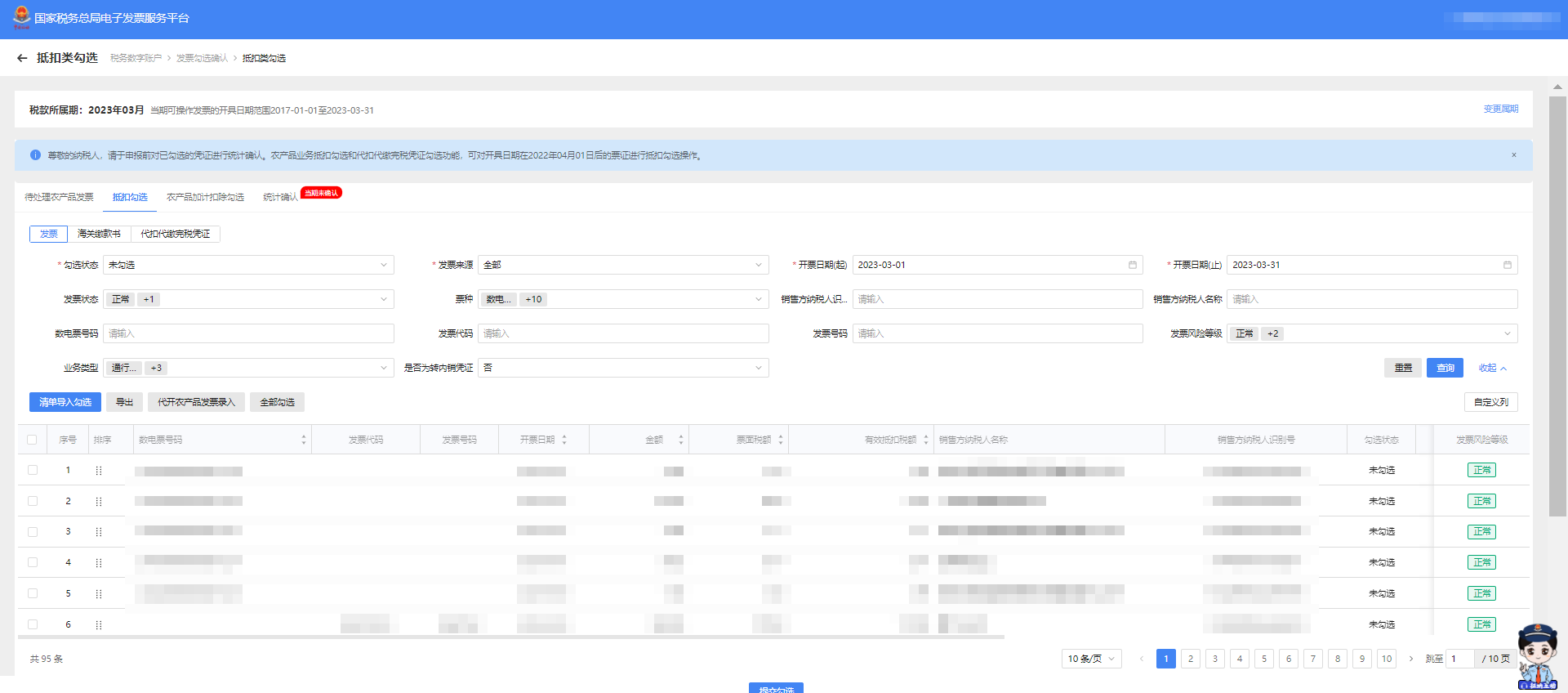Check the checkbox for row 4

(x=33, y=562)
